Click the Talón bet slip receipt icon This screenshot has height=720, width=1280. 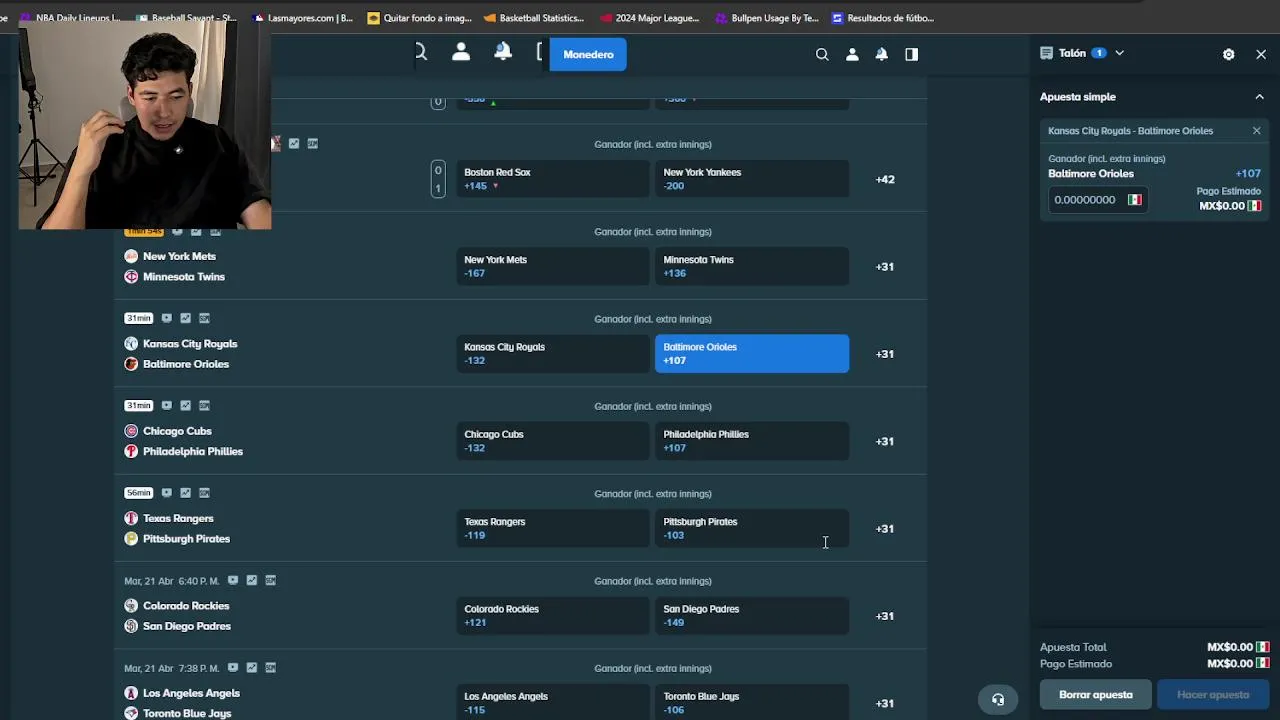(x=1046, y=53)
